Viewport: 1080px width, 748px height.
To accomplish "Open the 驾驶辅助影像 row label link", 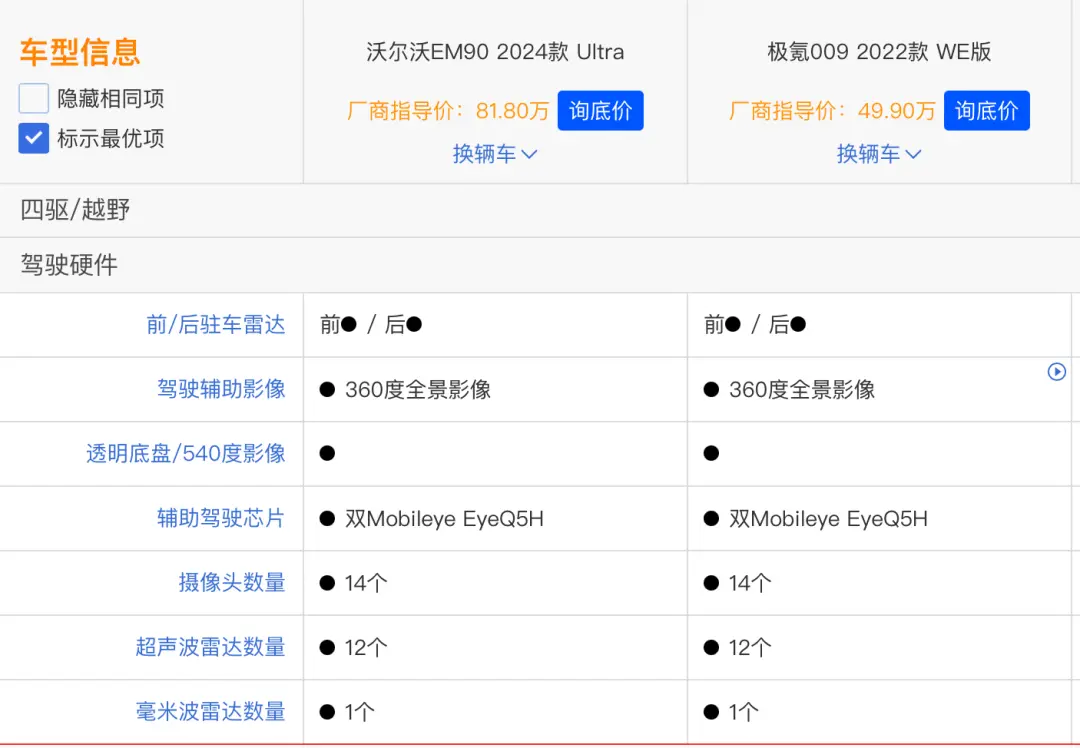I will pyautogui.click(x=221, y=389).
